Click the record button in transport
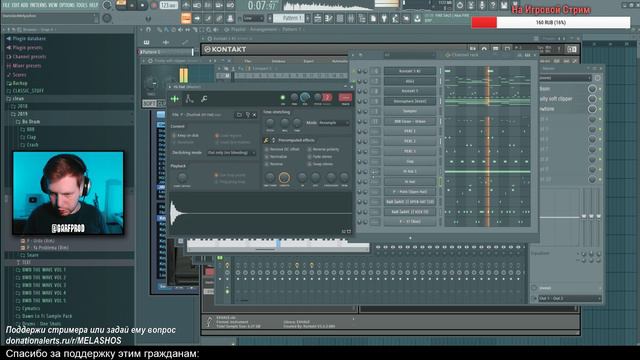 (x=154, y=6)
